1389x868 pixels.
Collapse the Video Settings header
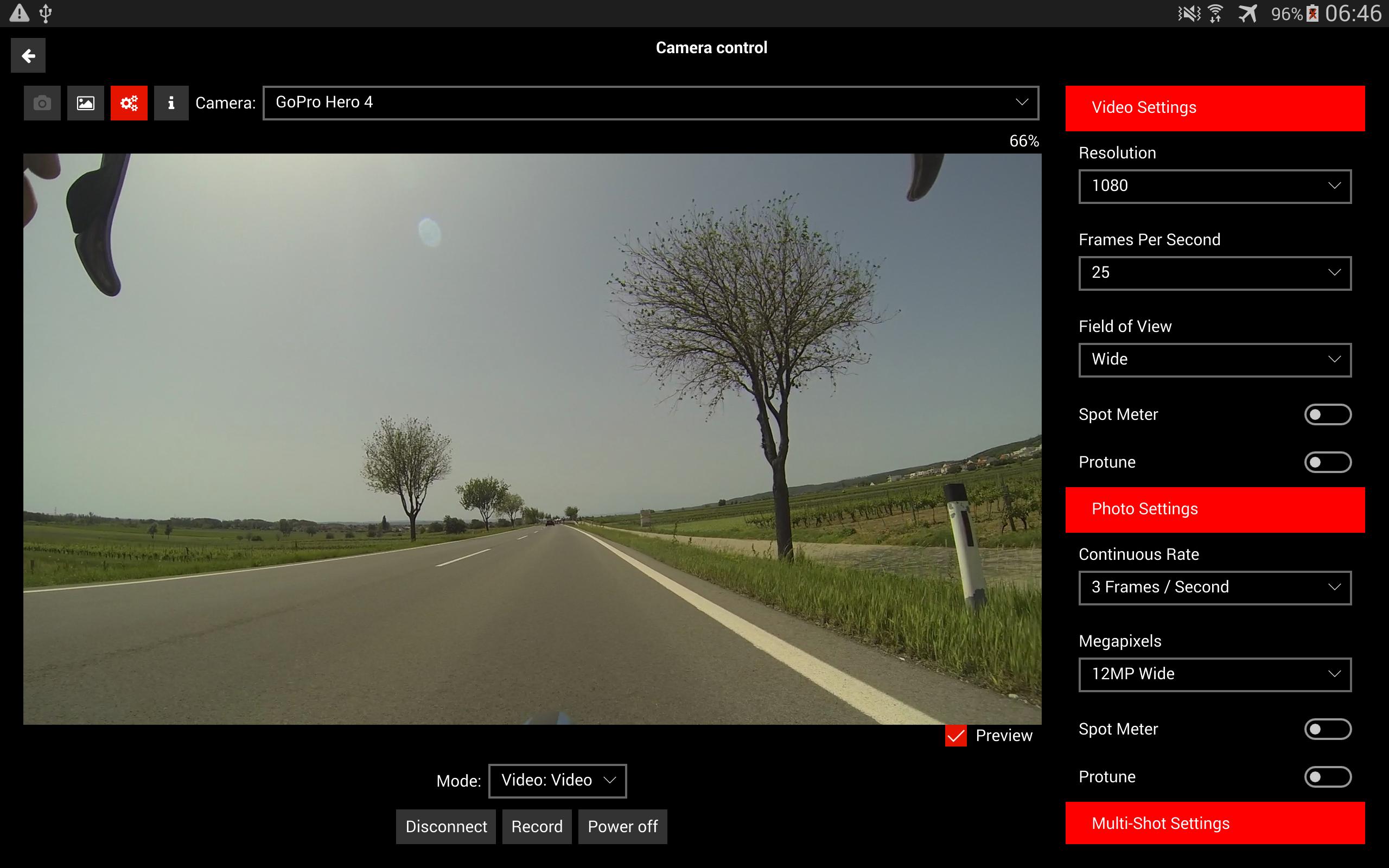[1215, 108]
